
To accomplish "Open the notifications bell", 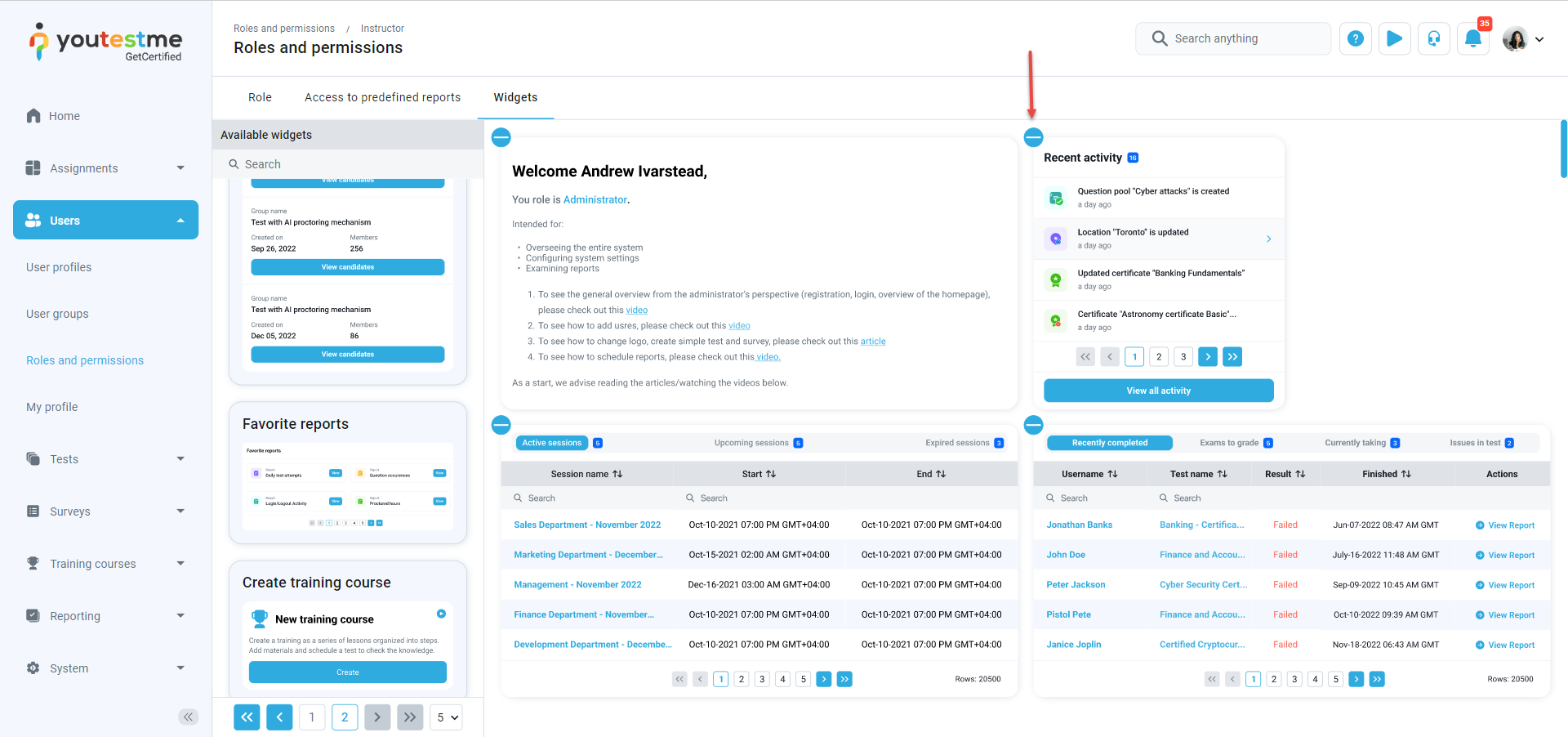I will pyautogui.click(x=1473, y=38).
